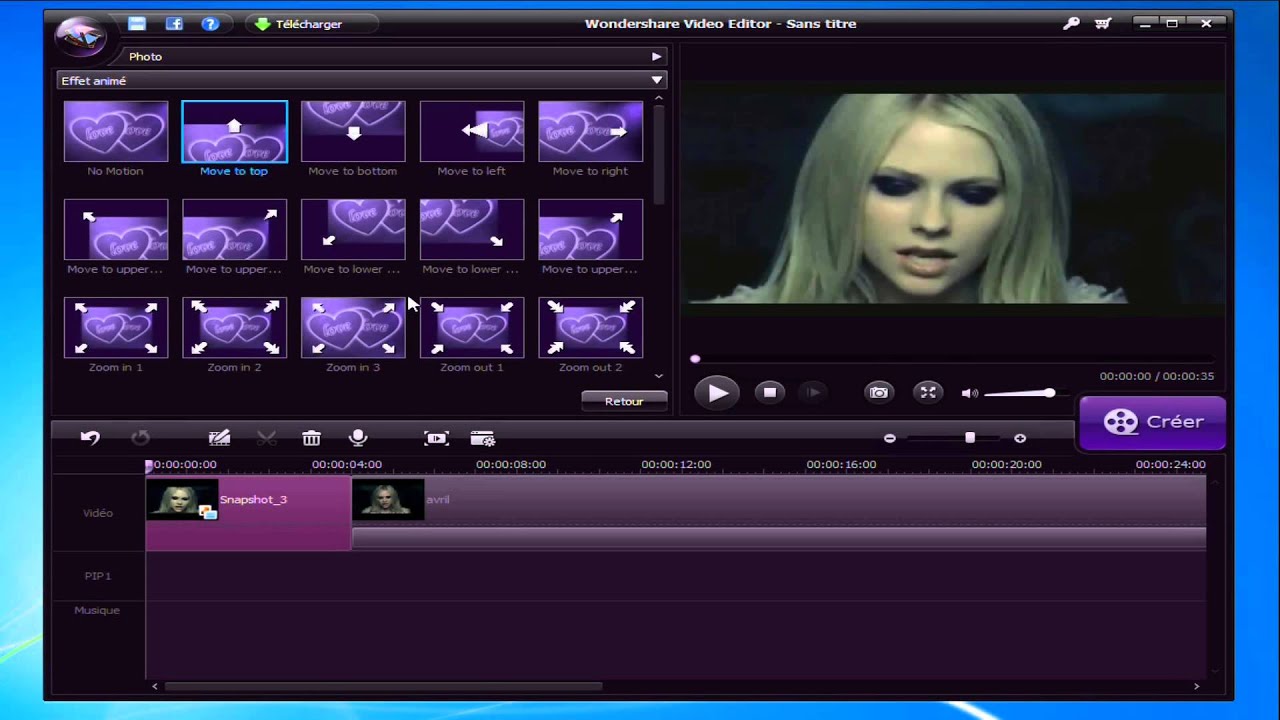This screenshot has height=720, width=1280.
Task: Expand the Photo section arrow
Action: pyautogui.click(x=657, y=57)
